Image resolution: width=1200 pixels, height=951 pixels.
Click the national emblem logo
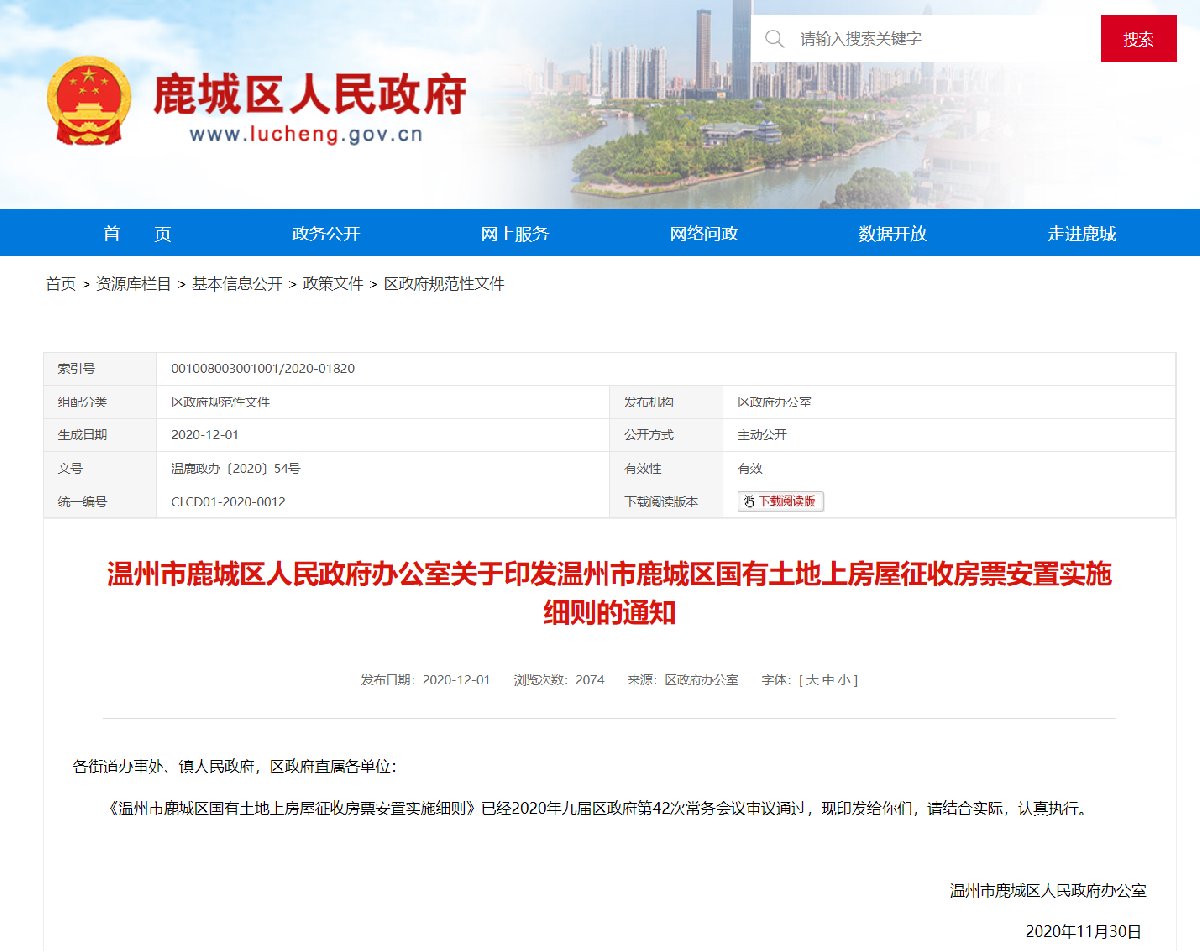89,102
